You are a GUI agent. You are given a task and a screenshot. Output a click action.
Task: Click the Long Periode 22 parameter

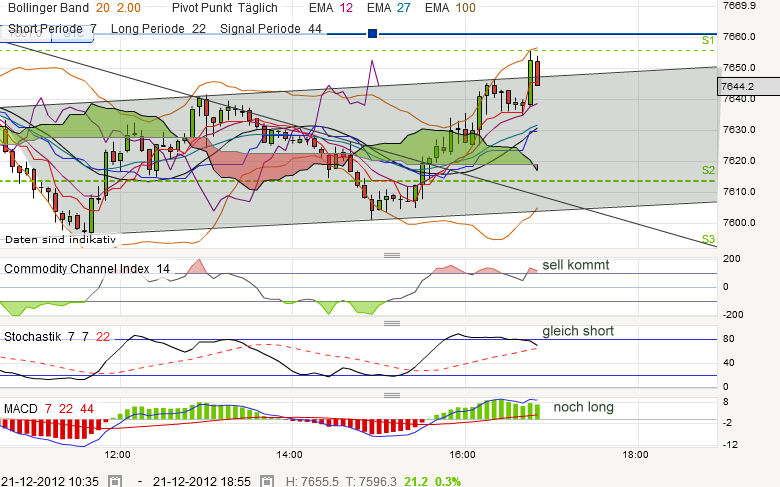click(x=158, y=29)
